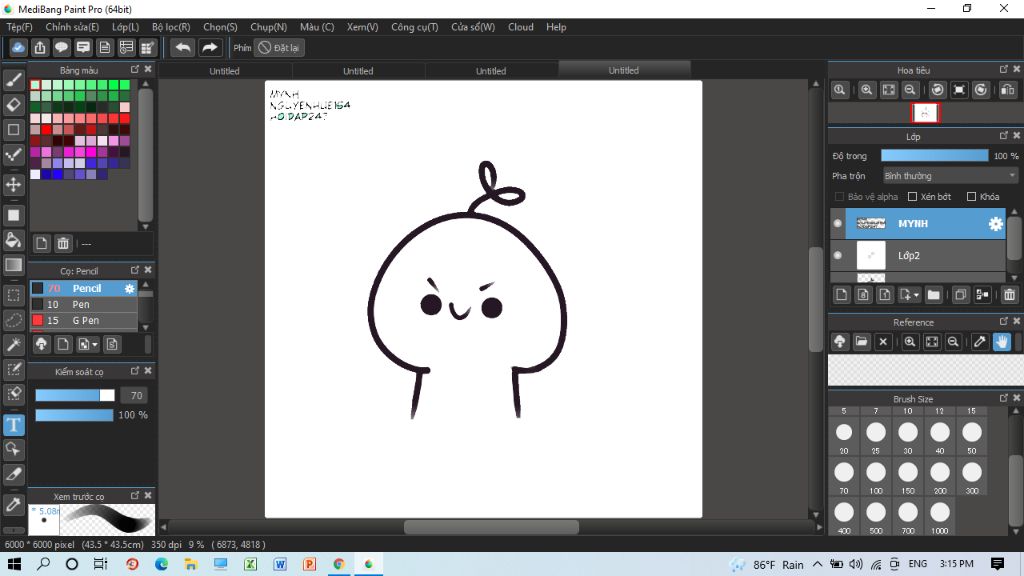This screenshot has height=576, width=1024.
Task: Enable the Khóa lock checkbox
Action: pyautogui.click(x=971, y=197)
